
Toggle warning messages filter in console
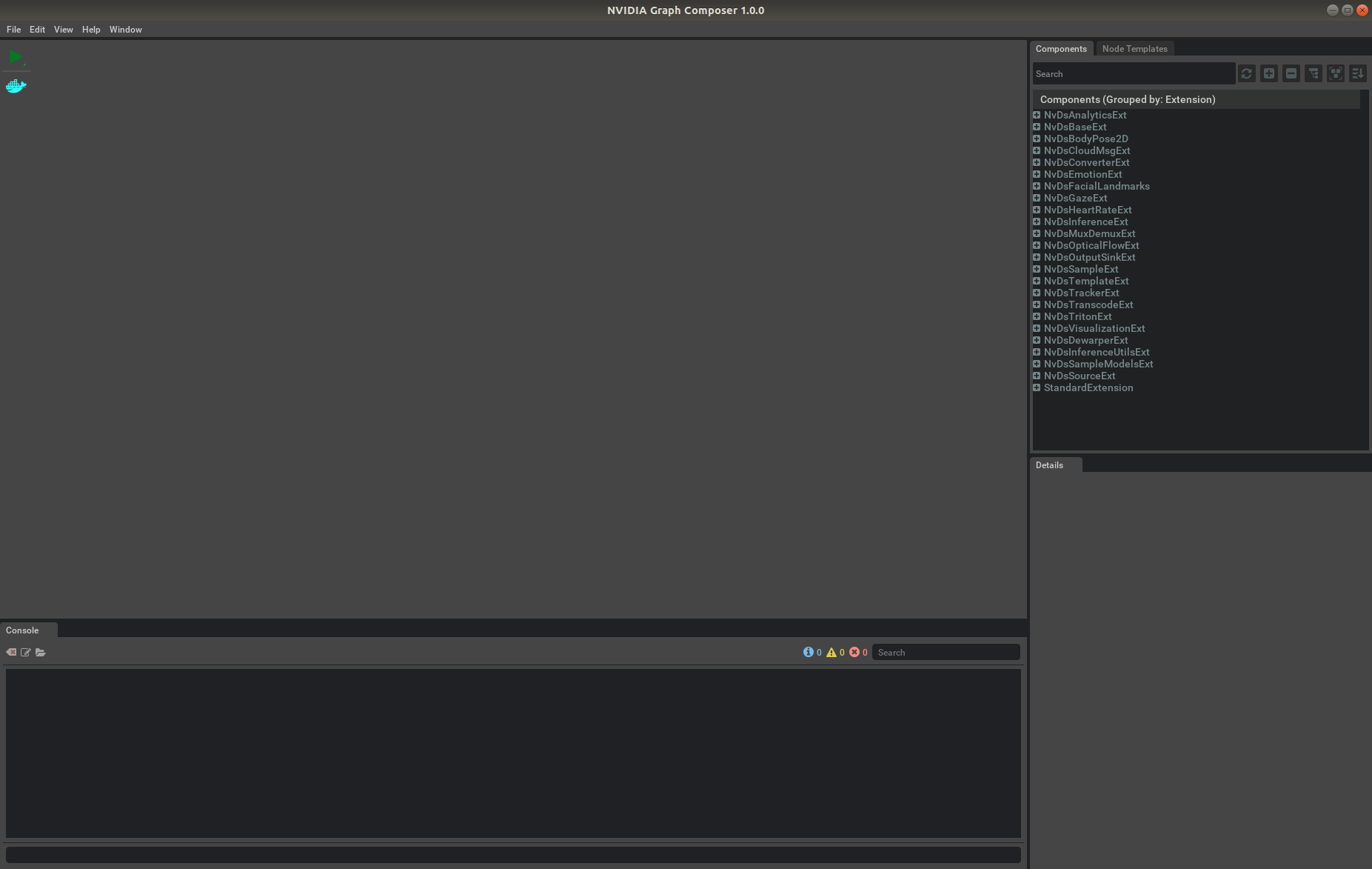[832, 652]
